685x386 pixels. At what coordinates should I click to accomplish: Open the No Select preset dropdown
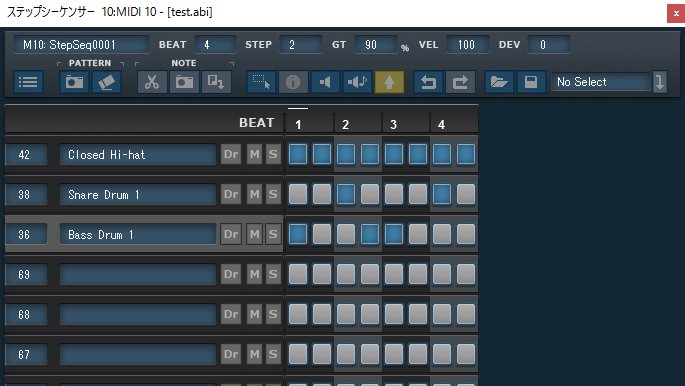[x=601, y=82]
